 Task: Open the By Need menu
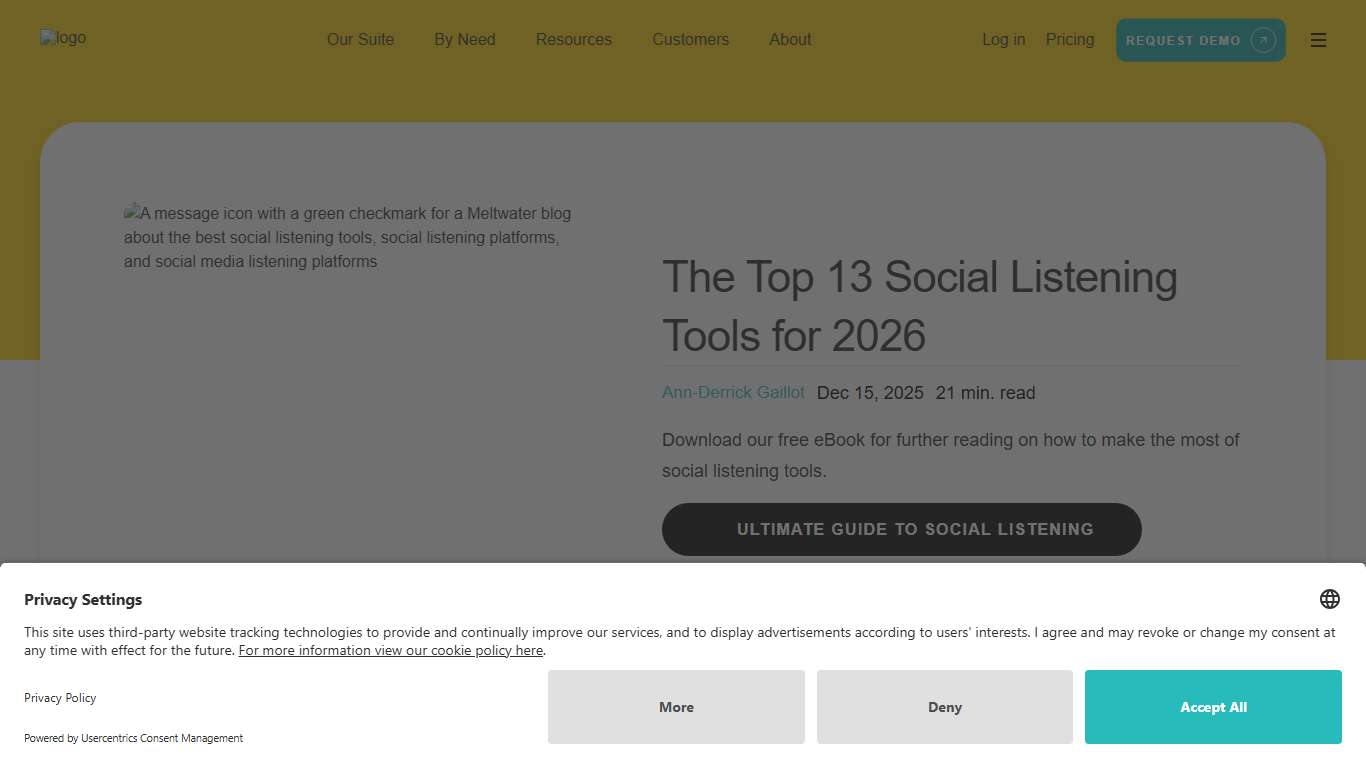[464, 40]
